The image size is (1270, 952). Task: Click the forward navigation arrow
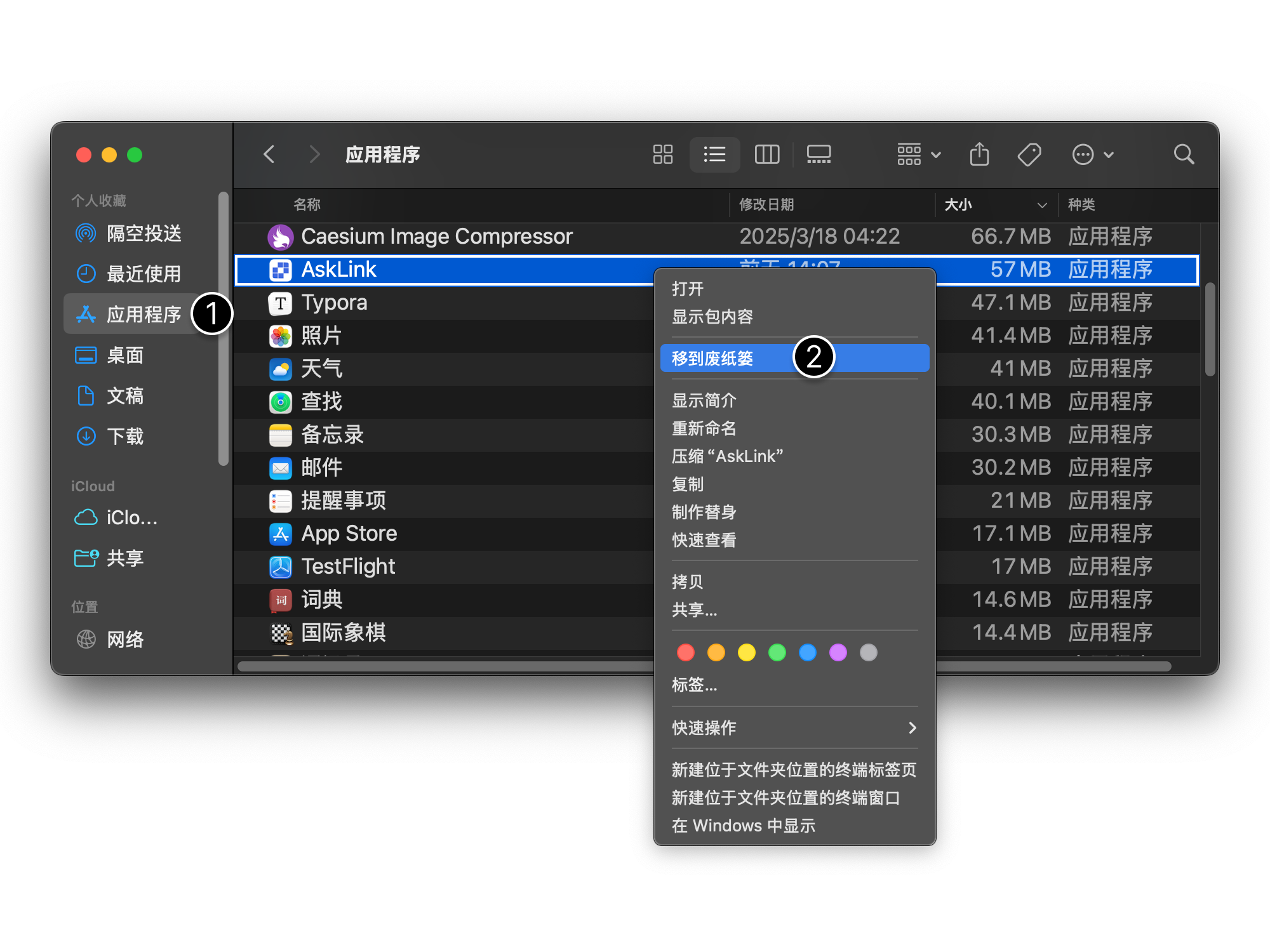click(x=314, y=154)
